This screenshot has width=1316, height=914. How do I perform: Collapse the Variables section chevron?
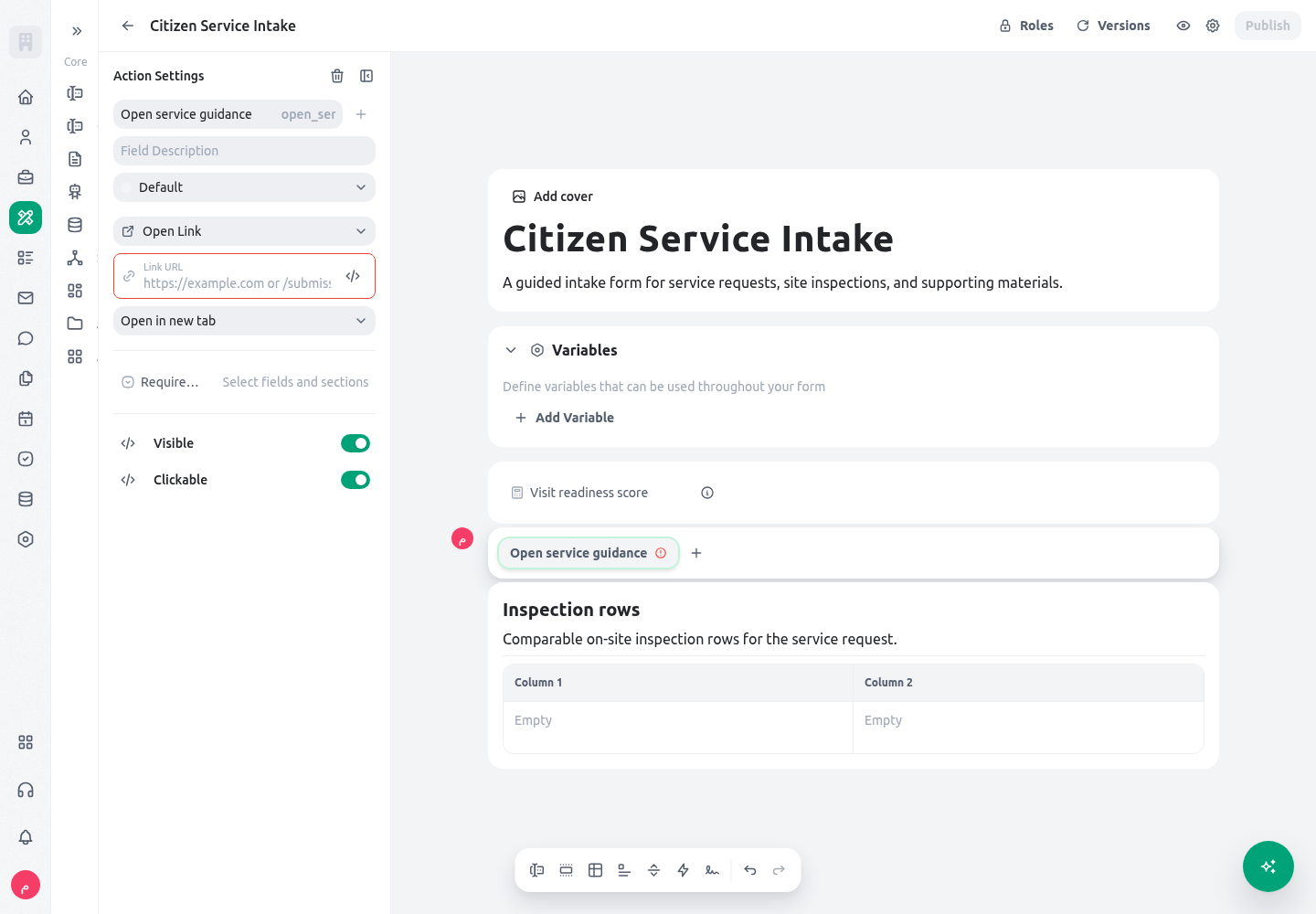[511, 350]
